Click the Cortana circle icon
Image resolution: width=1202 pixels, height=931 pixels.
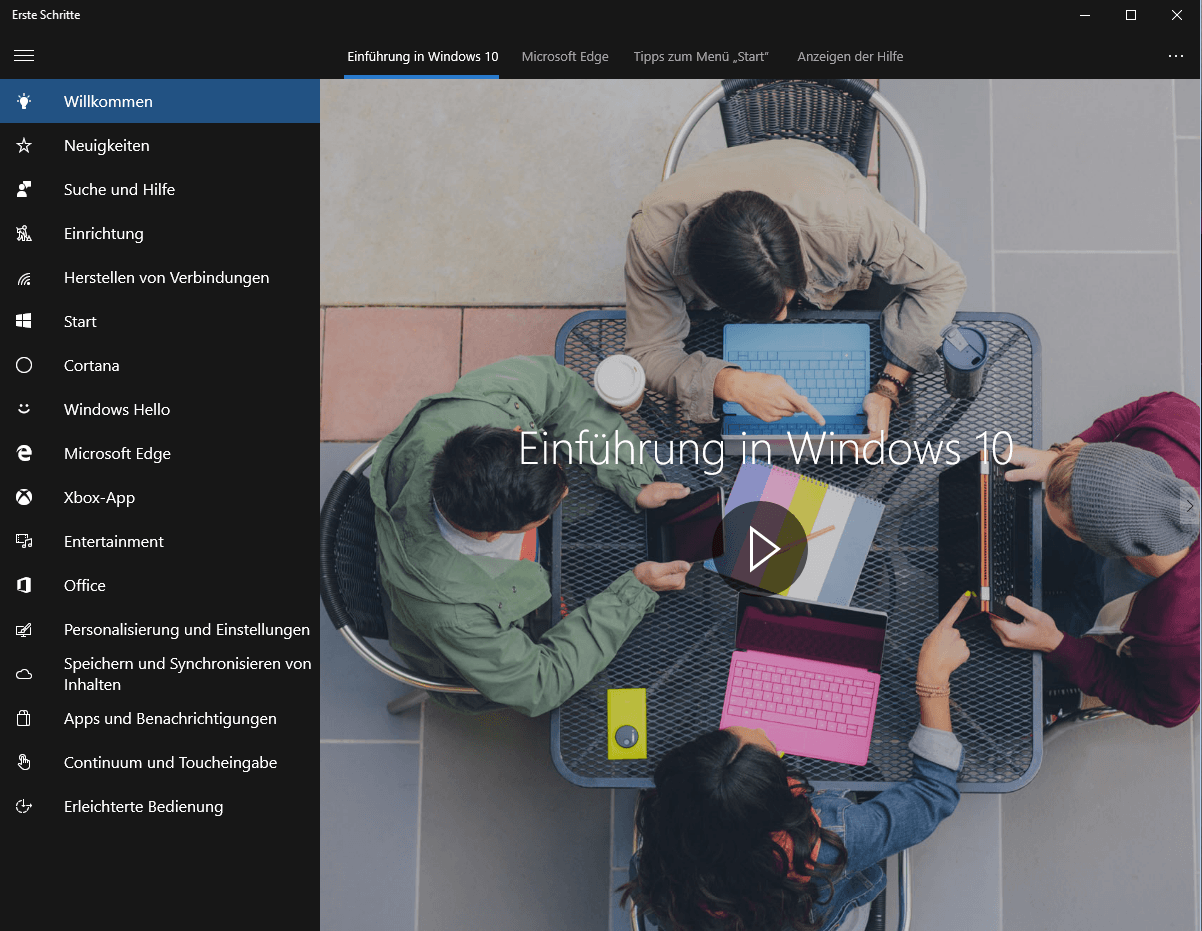click(24, 365)
